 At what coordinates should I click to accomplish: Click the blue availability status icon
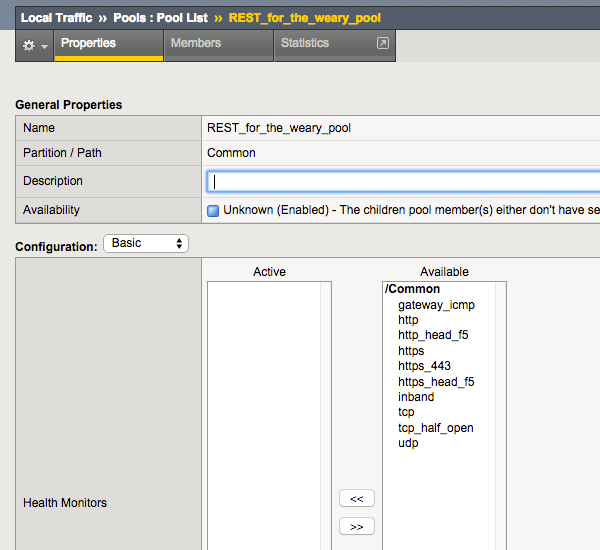click(213, 211)
